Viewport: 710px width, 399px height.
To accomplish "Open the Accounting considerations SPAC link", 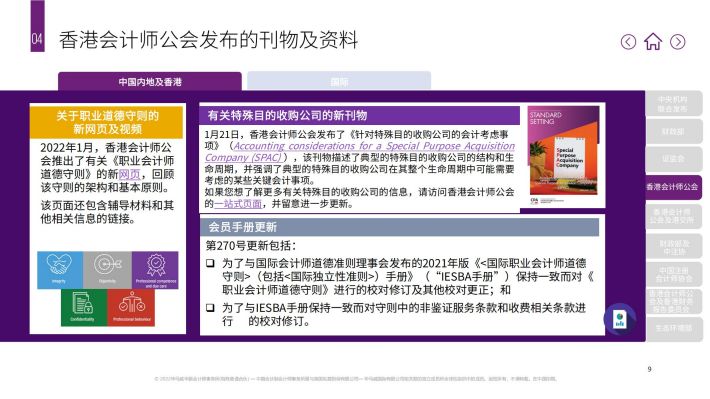I will point(360,152).
